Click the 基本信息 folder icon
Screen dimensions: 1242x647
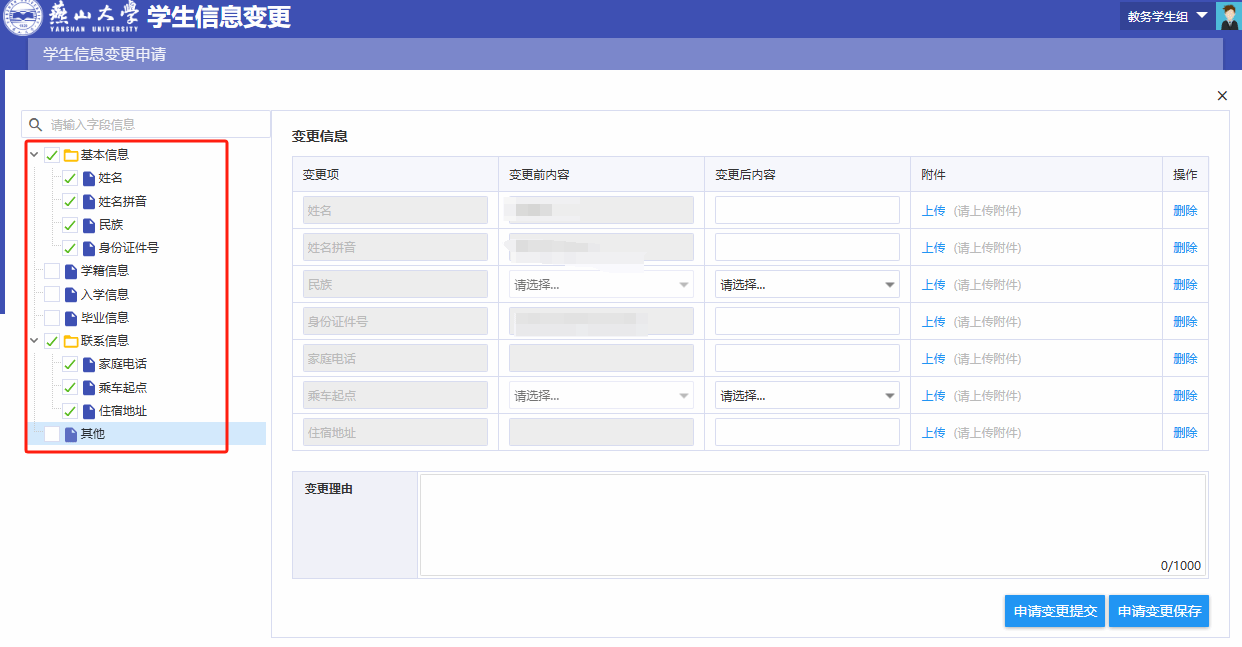[x=71, y=155]
